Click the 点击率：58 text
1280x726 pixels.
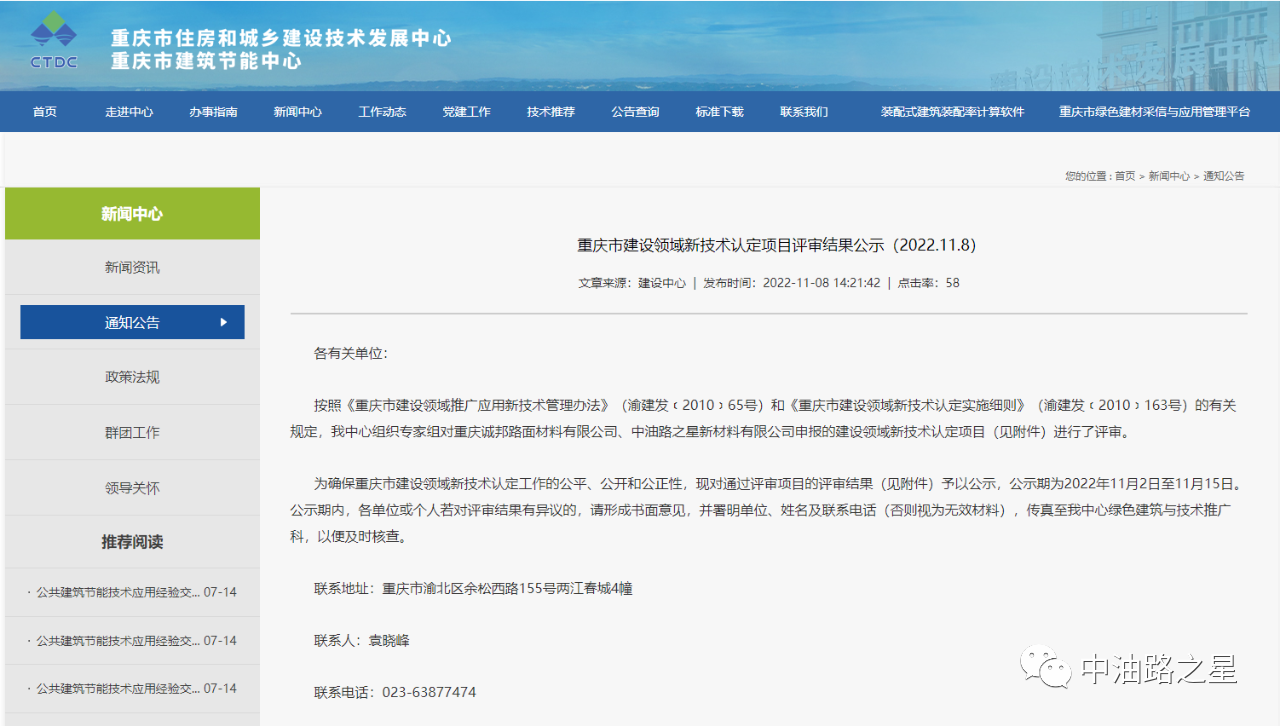[928, 283]
